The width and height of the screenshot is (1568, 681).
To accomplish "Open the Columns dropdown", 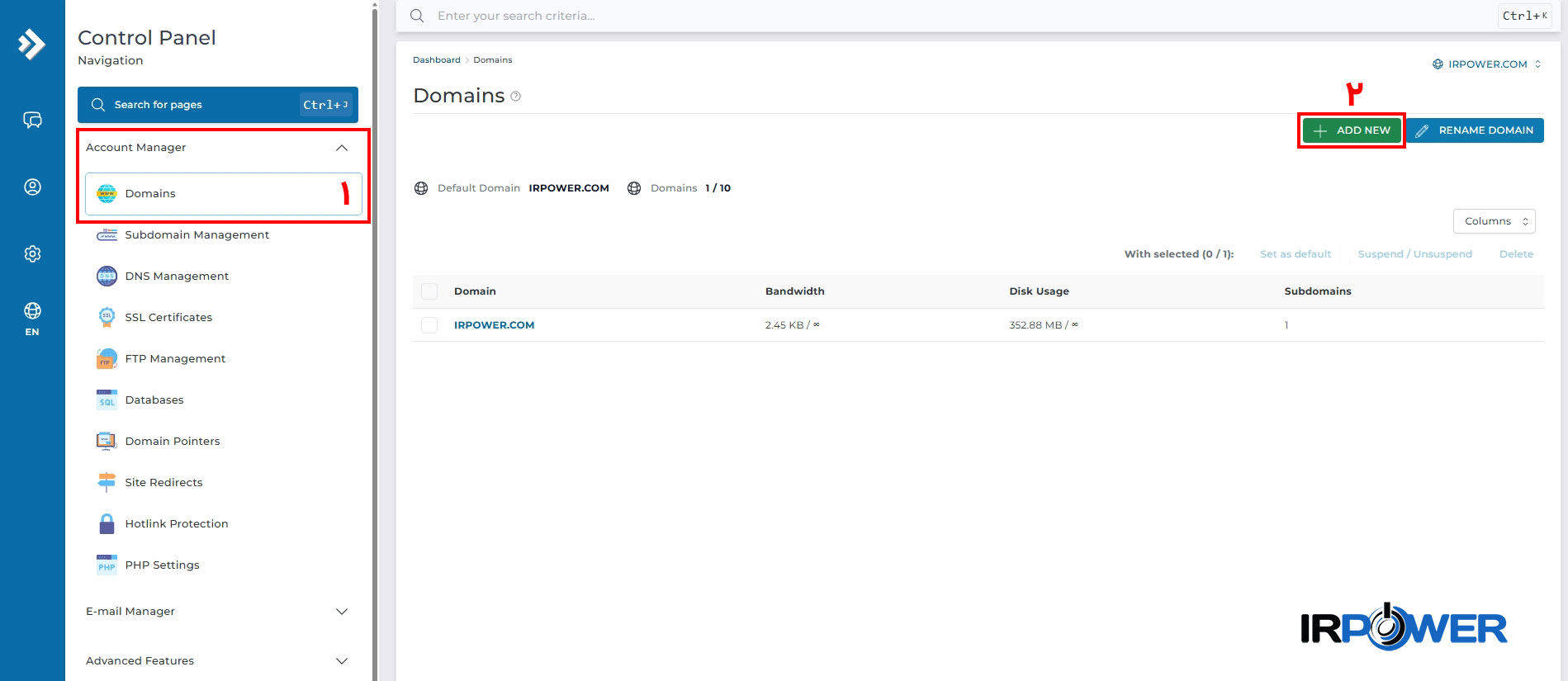I will pyautogui.click(x=1495, y=221).
